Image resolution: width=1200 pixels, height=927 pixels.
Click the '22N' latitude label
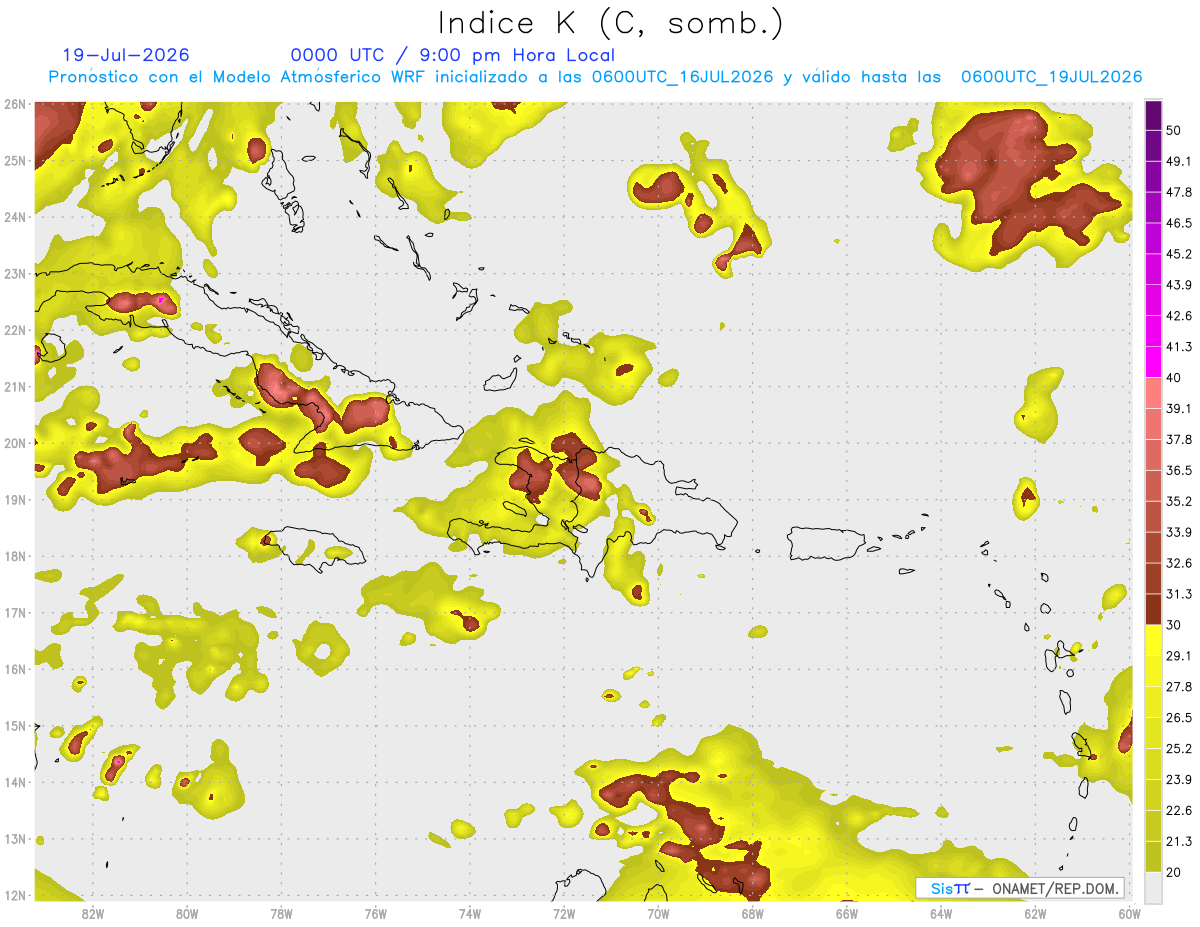[x=14, y=330]
